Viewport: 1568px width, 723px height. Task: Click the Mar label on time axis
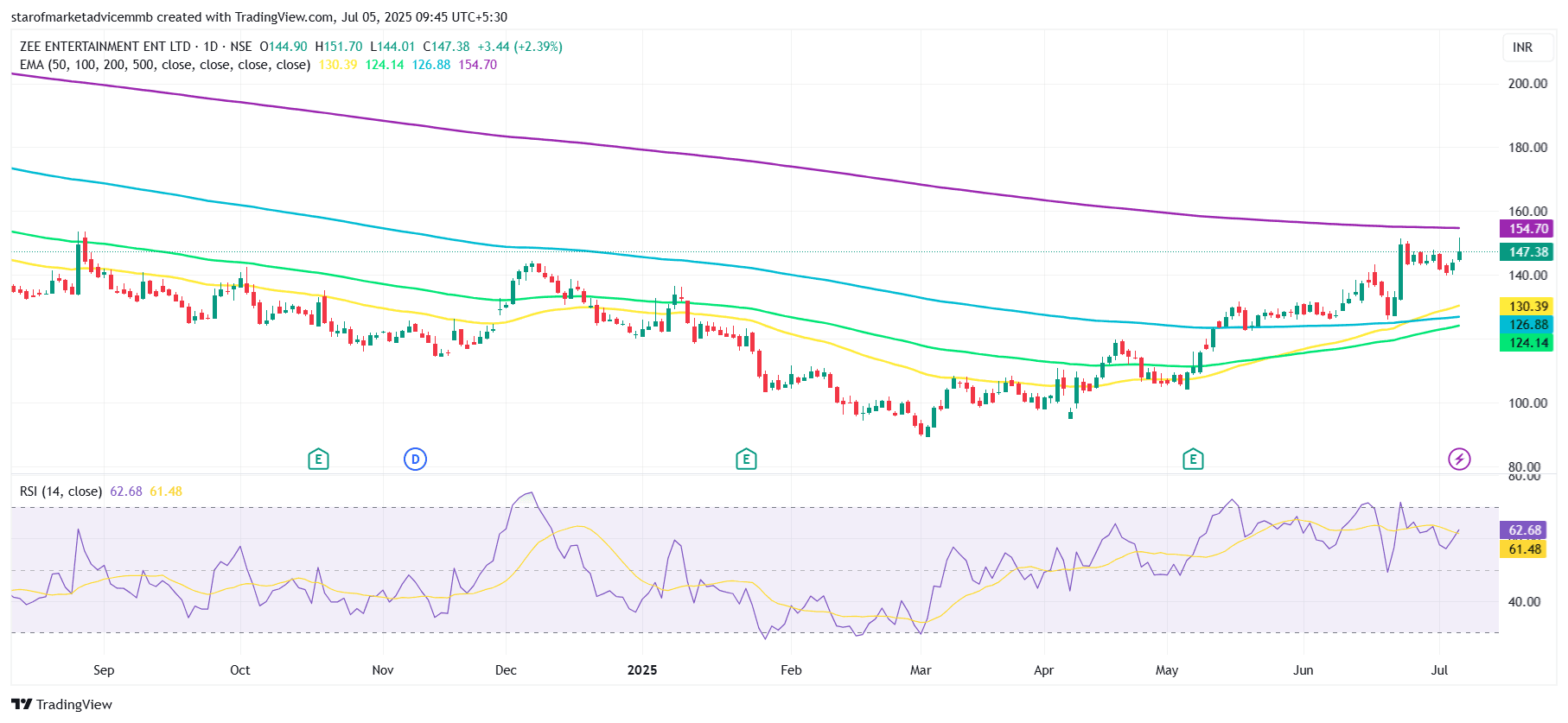click(921, 670)
